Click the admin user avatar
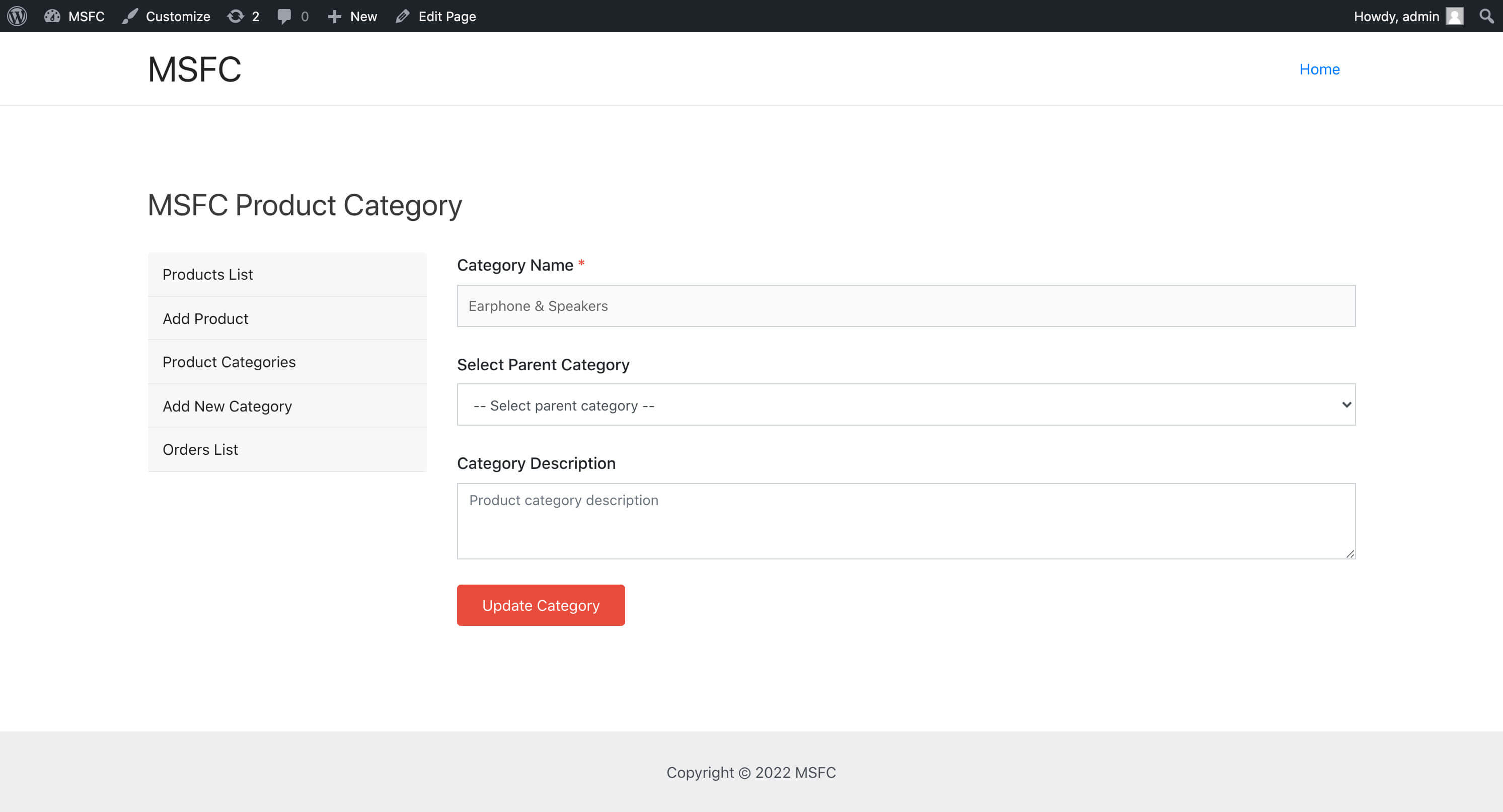 pyautogui.click(x=1455, y=16)
